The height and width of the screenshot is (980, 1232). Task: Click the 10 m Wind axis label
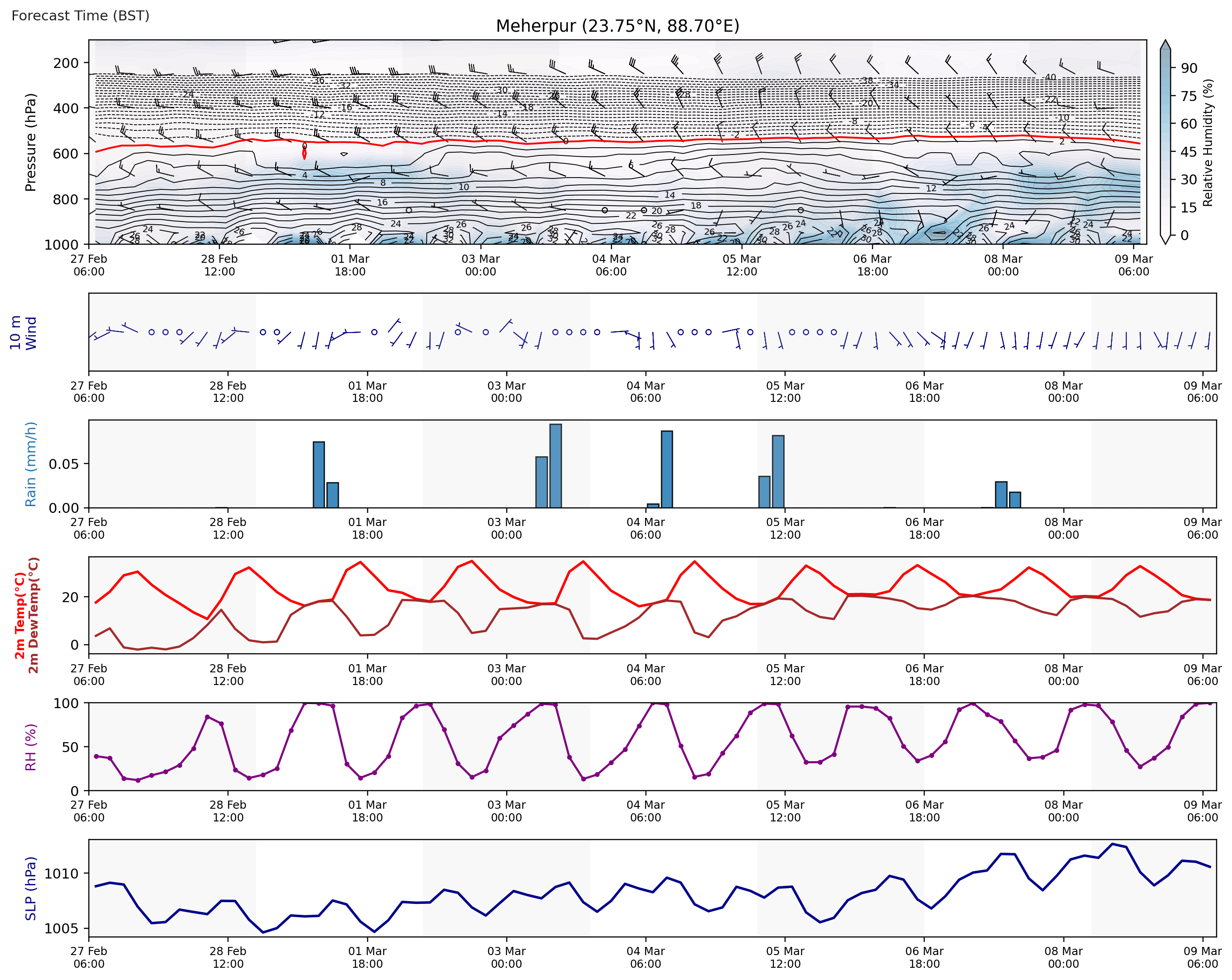pyautogui.click(x=23, y=333)
